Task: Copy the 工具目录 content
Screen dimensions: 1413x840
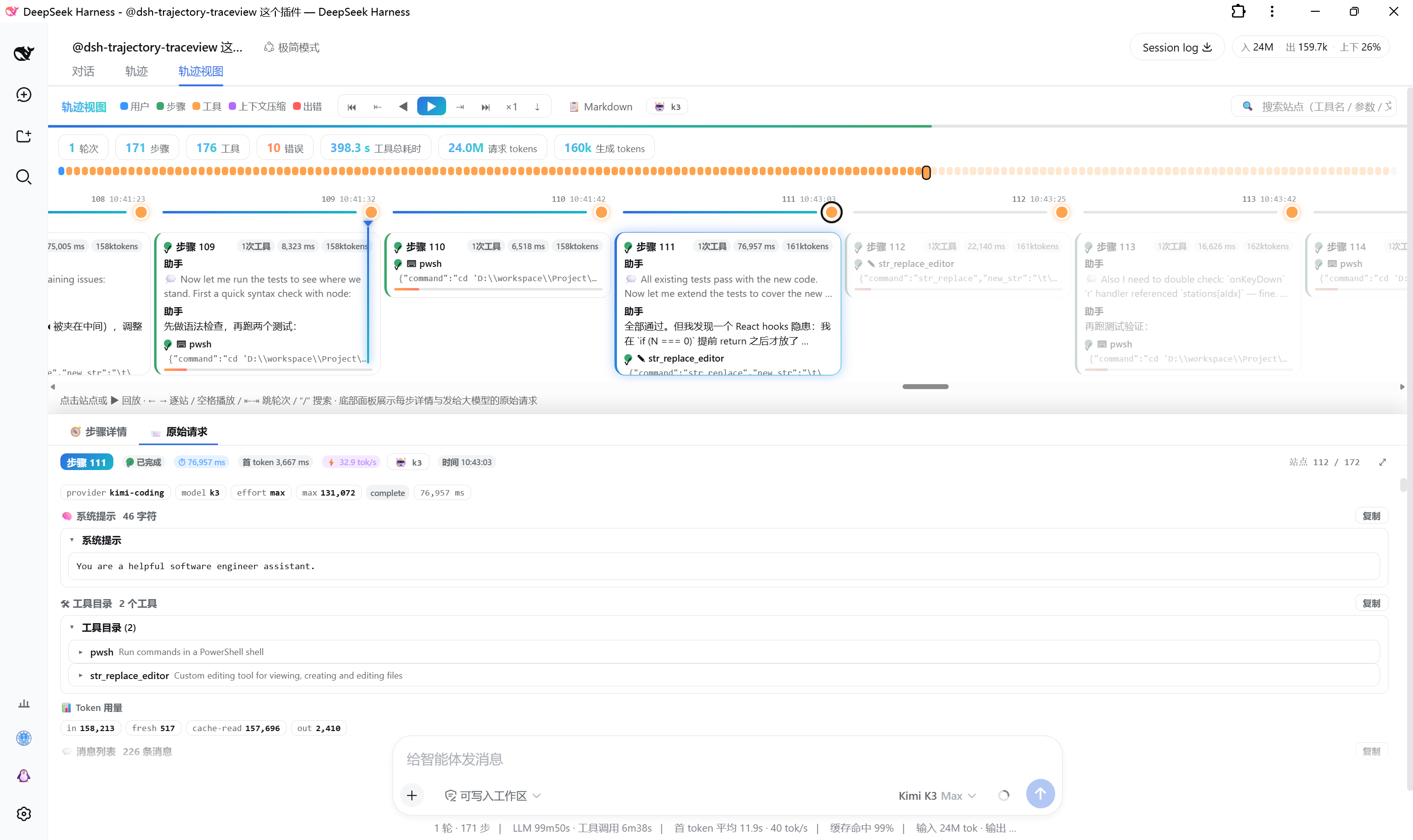Action: click(x=1371, y=604)
